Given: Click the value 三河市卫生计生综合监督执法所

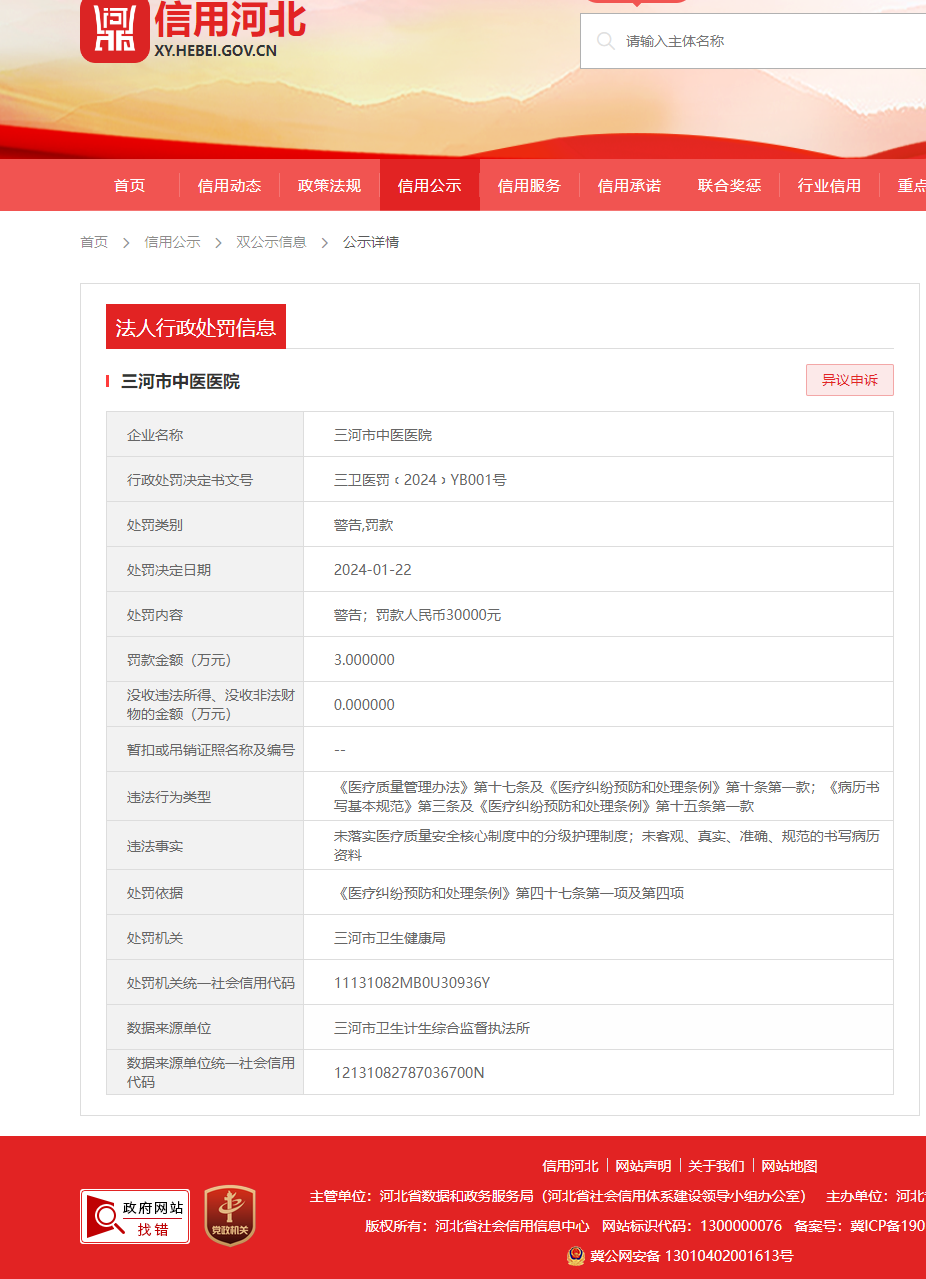Looking at the screenshot, I should (x=432, y=1028).
